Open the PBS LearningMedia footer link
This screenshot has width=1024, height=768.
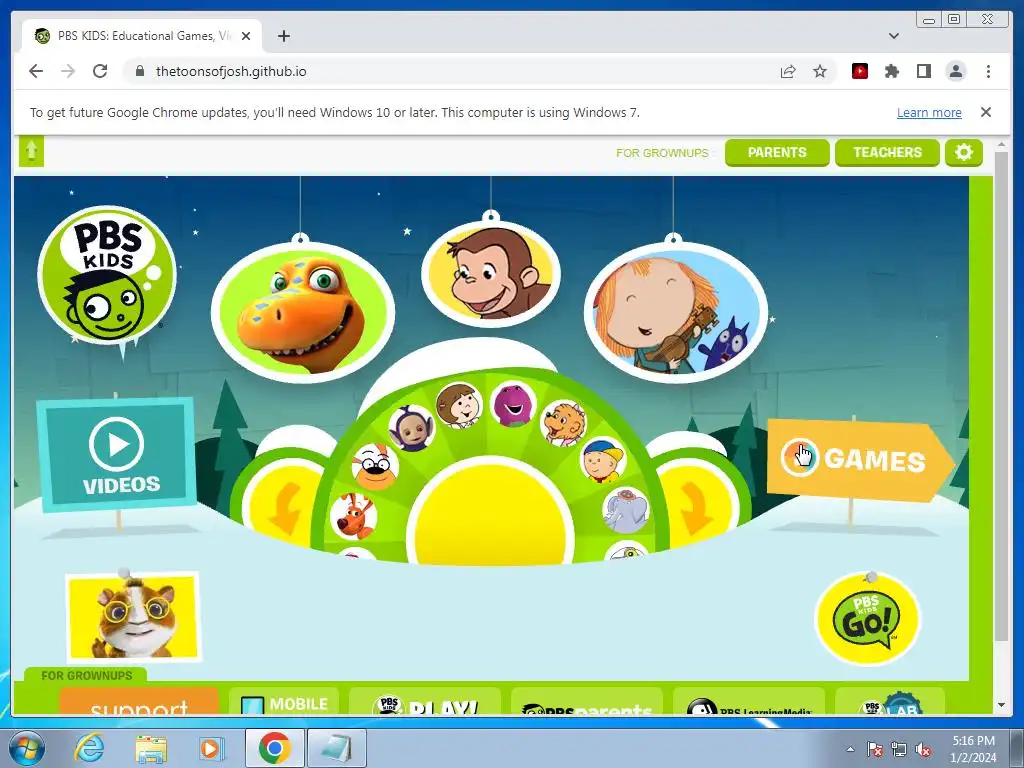point(748,702)
